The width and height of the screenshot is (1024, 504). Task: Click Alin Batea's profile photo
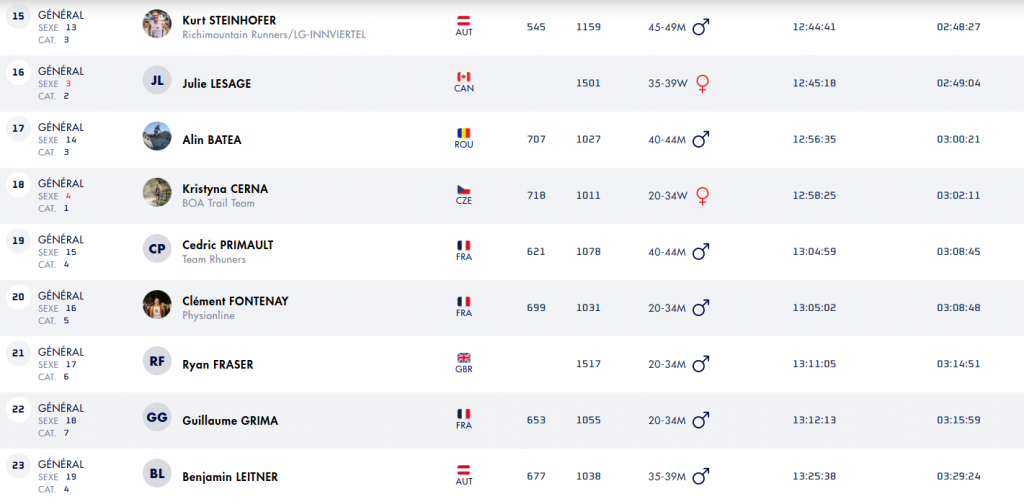click(x=157, y=137)
